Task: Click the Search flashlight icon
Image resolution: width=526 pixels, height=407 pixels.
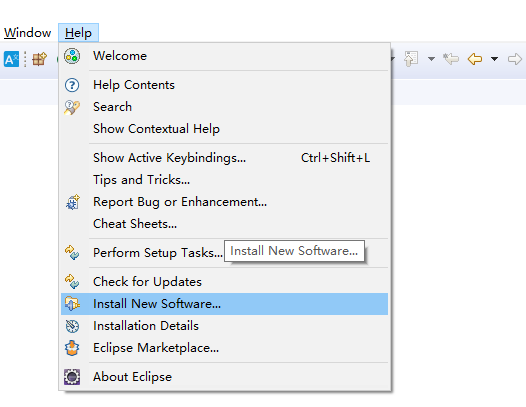Action: [72, 107]
